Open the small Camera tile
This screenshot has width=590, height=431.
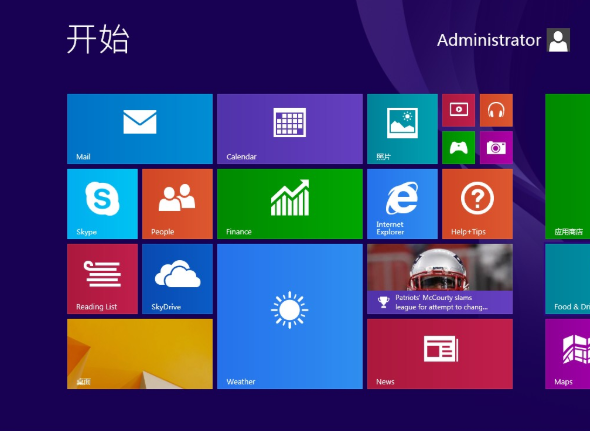pos(496,148)
